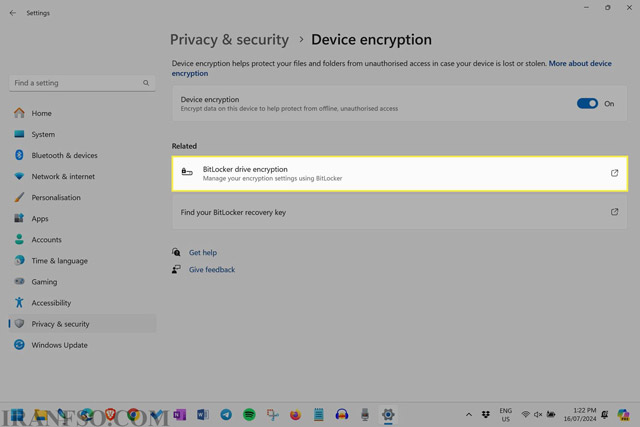Viewport: 640px width, 427px height.
Task: Close the Settings window
Action: [x=629, y=7]
